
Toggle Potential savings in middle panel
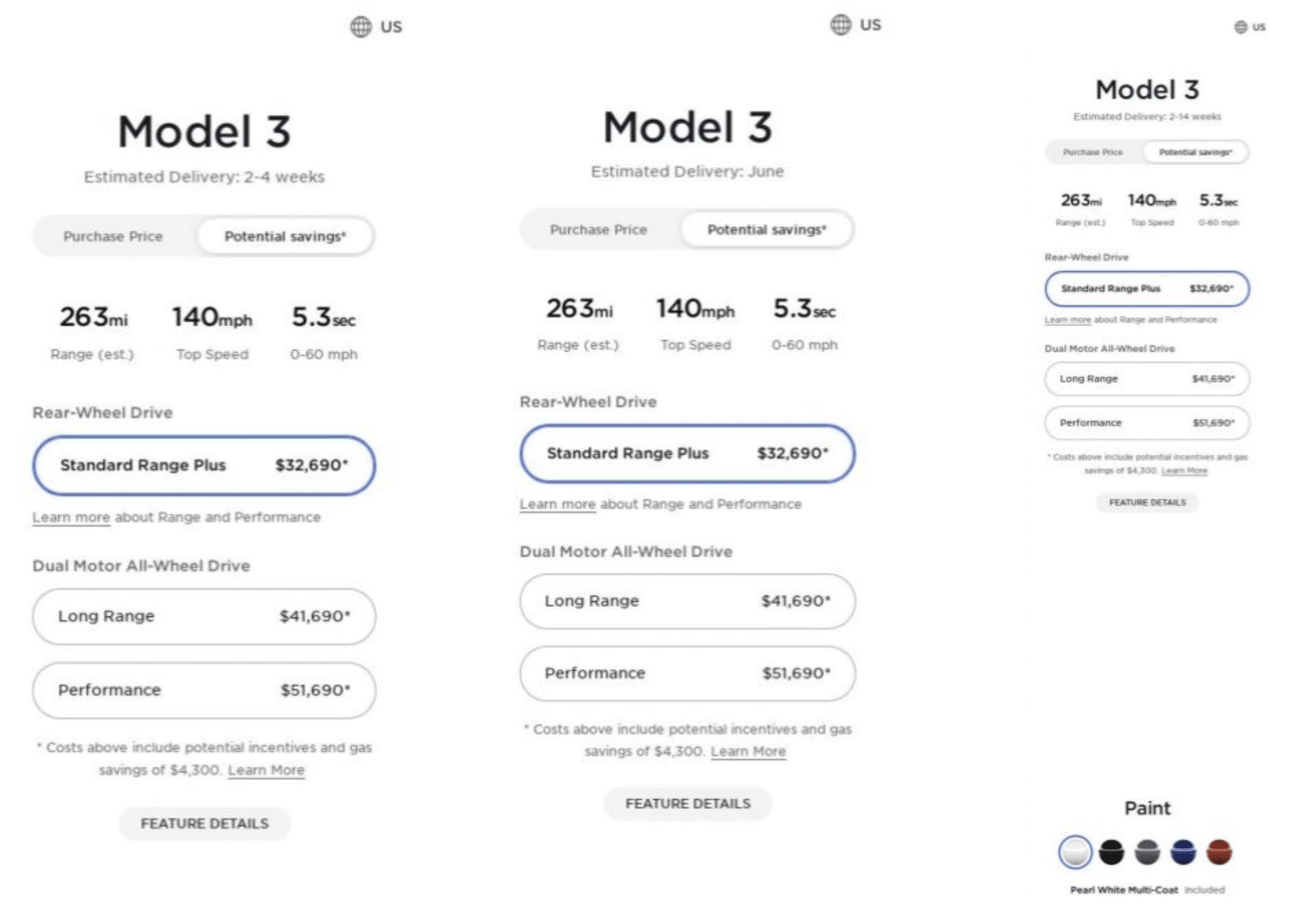[x=766, y=230]
